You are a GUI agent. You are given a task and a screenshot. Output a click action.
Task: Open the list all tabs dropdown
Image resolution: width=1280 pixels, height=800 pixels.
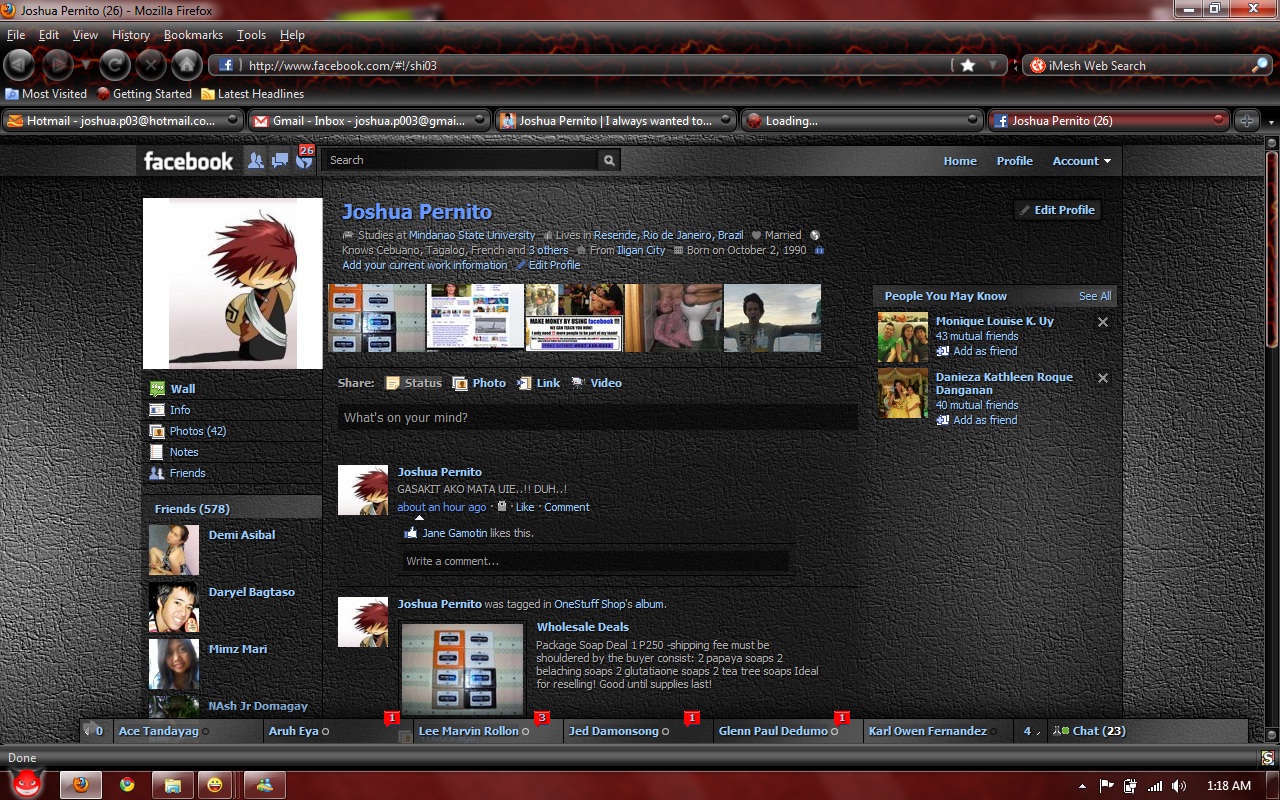tap(1270, 121)
